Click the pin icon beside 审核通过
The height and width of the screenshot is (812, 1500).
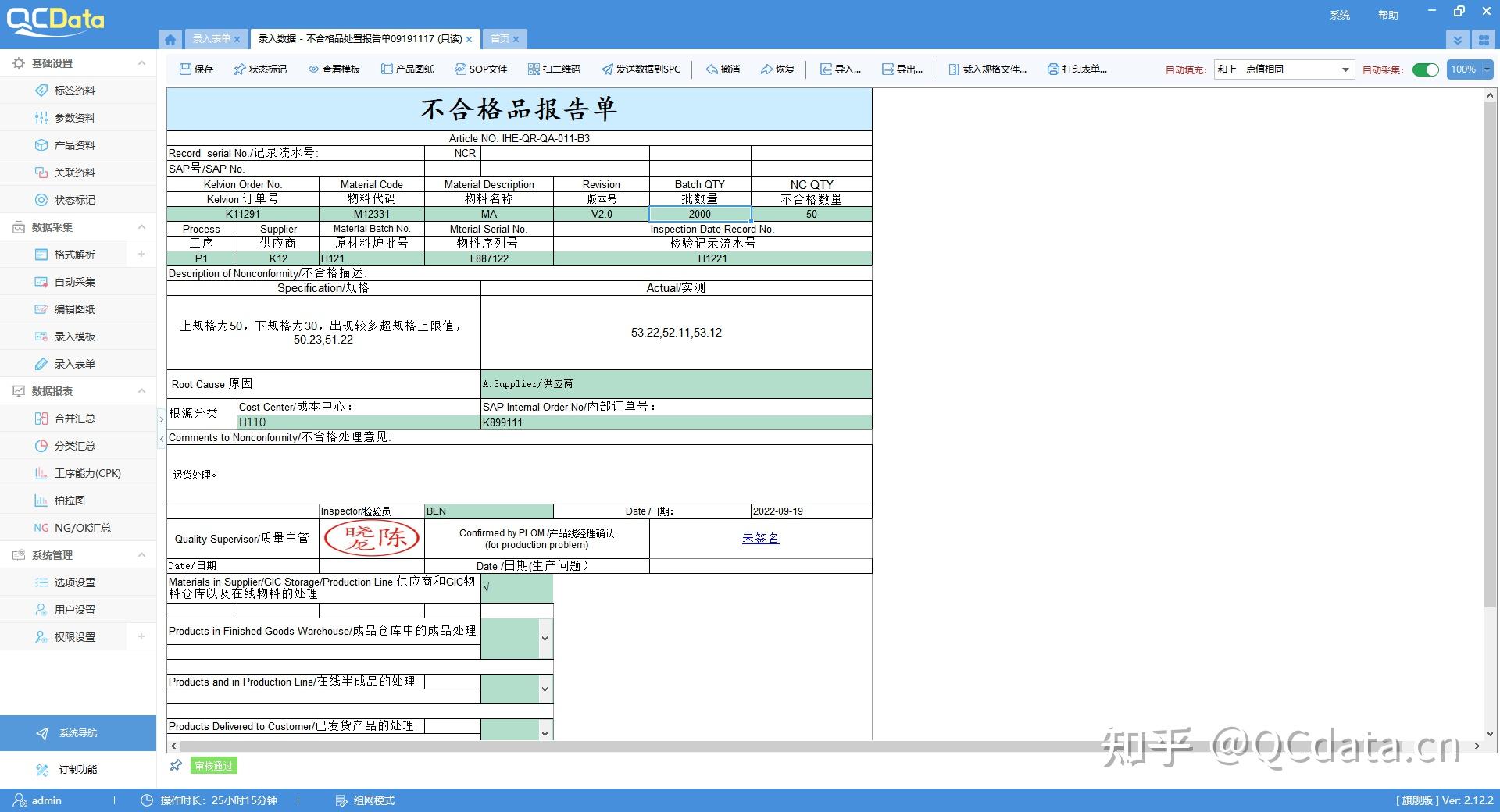(176, 766)
